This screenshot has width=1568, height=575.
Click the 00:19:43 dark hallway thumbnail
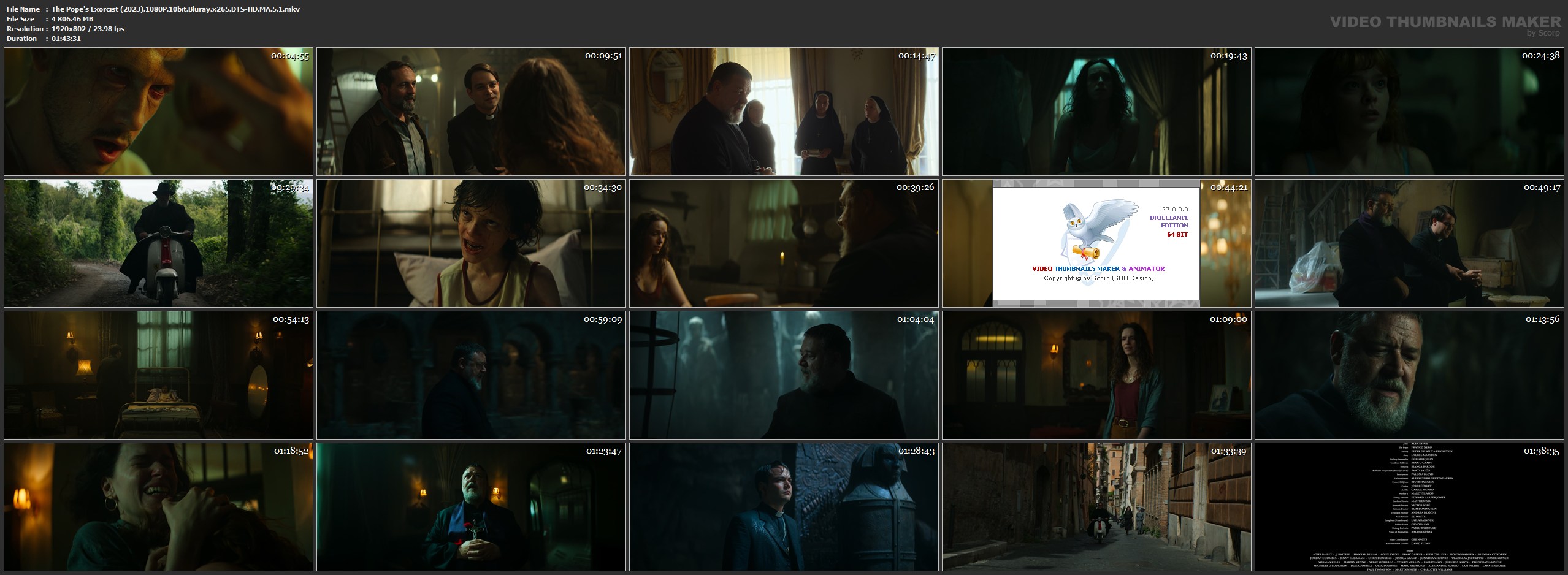pyautogui.click(x=1096, y=112)
